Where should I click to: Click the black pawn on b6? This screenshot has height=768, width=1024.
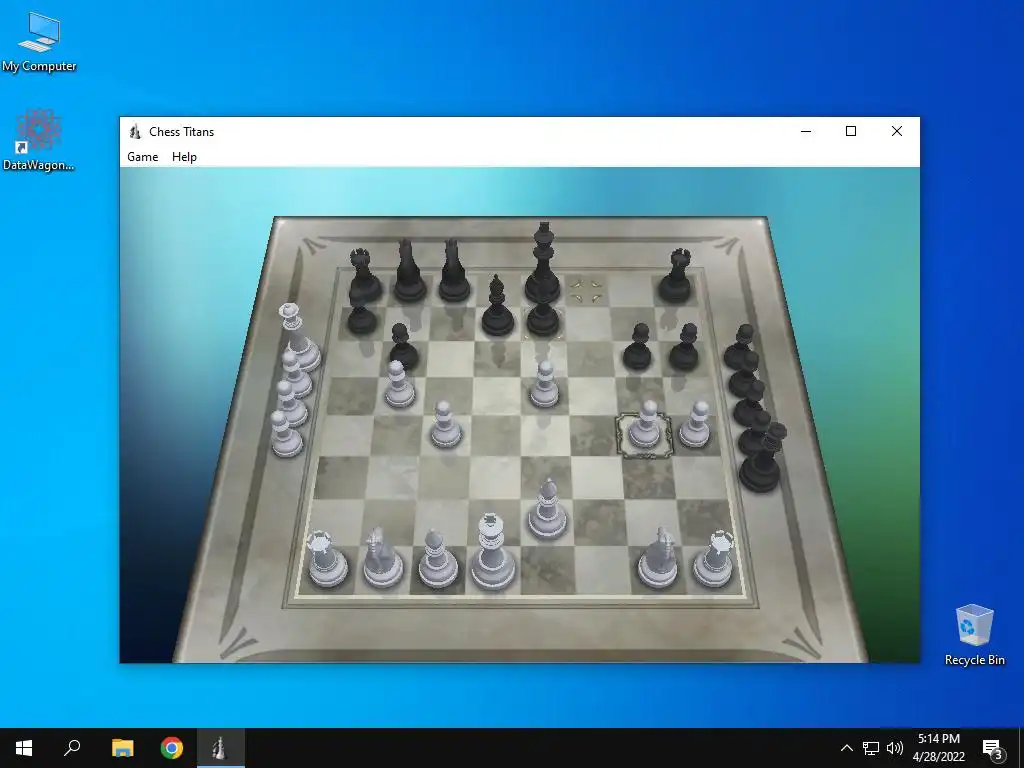(403, 346)
